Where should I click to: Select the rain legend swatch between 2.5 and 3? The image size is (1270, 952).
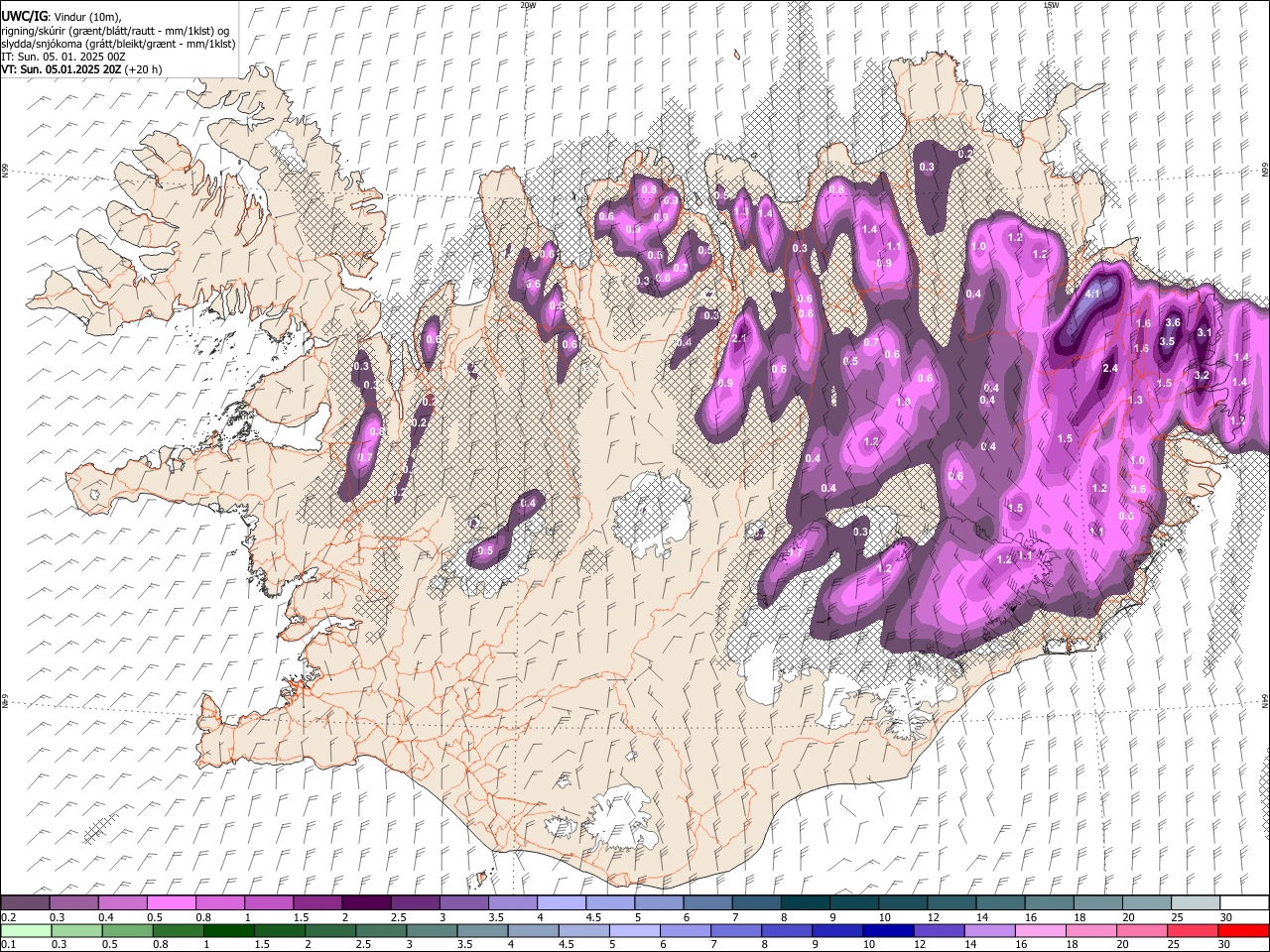(x=382, y=930)
